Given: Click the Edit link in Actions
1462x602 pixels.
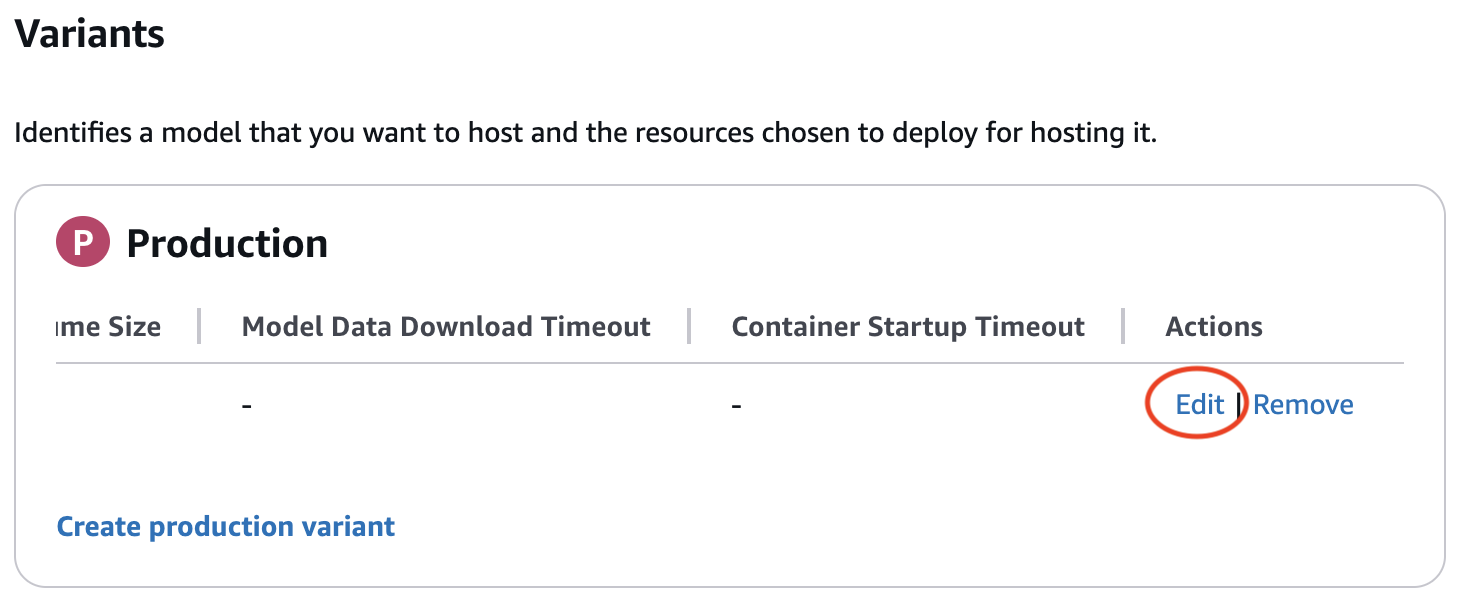Looking at the screenshot, I should pyautogui.click(x=1199, y=404).
